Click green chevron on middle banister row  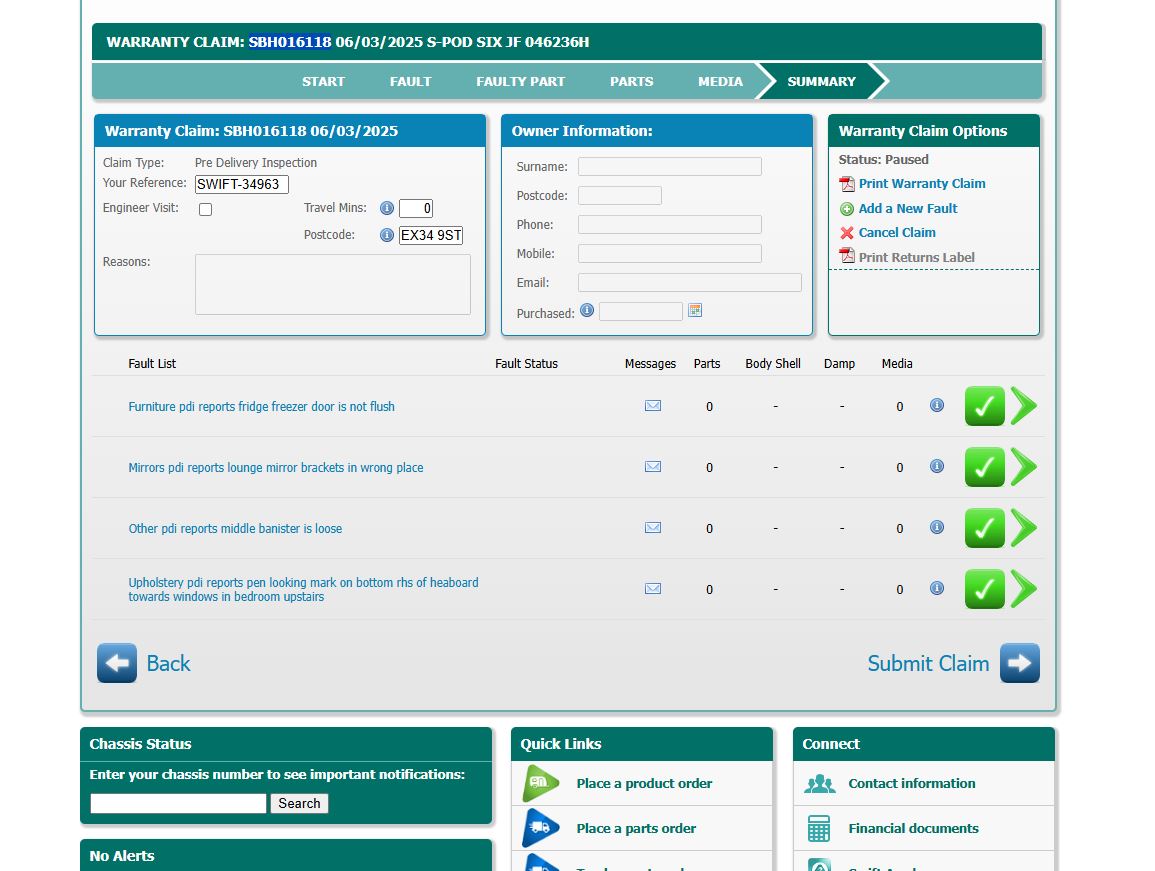1024,528
